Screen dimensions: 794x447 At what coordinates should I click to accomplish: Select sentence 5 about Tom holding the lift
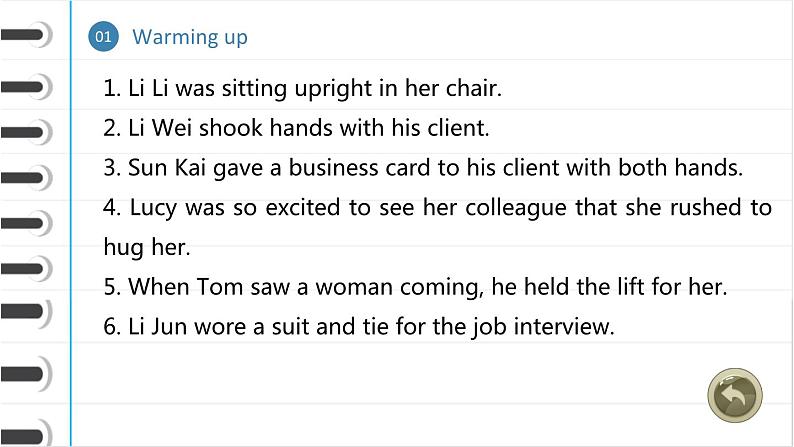click(x=415, y=287)
